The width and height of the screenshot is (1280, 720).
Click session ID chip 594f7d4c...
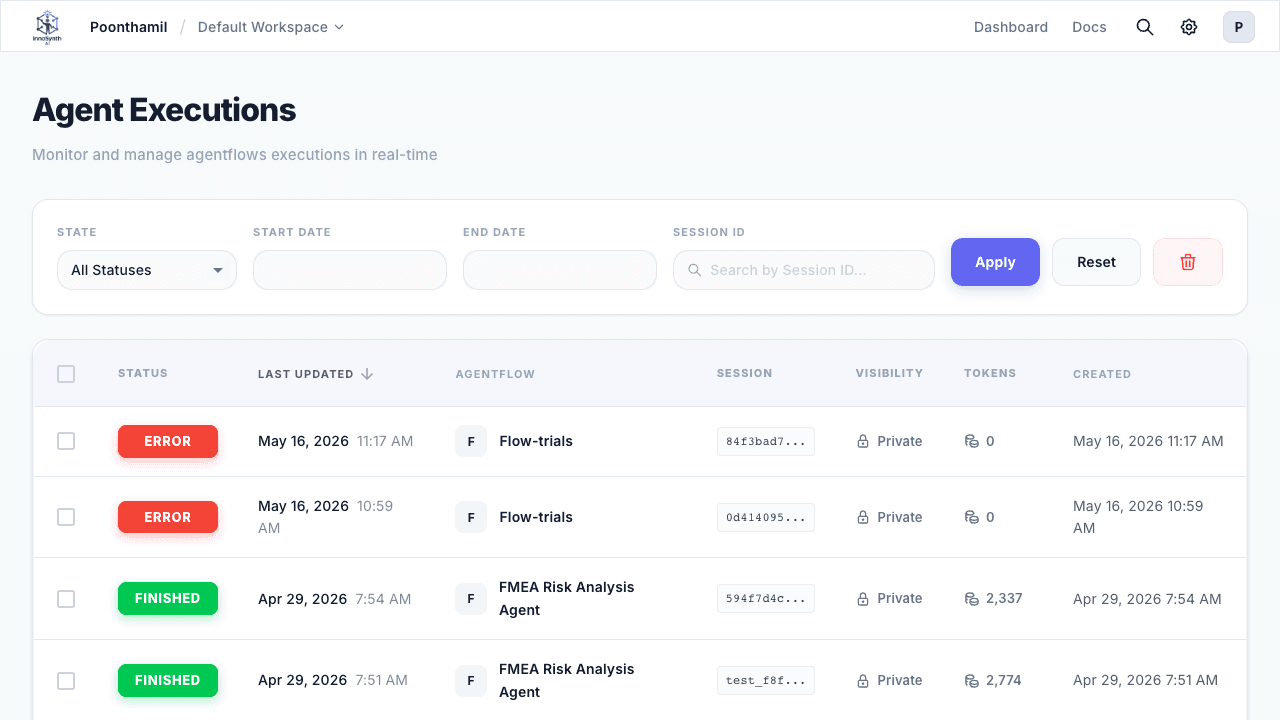[x=766, y=599]
